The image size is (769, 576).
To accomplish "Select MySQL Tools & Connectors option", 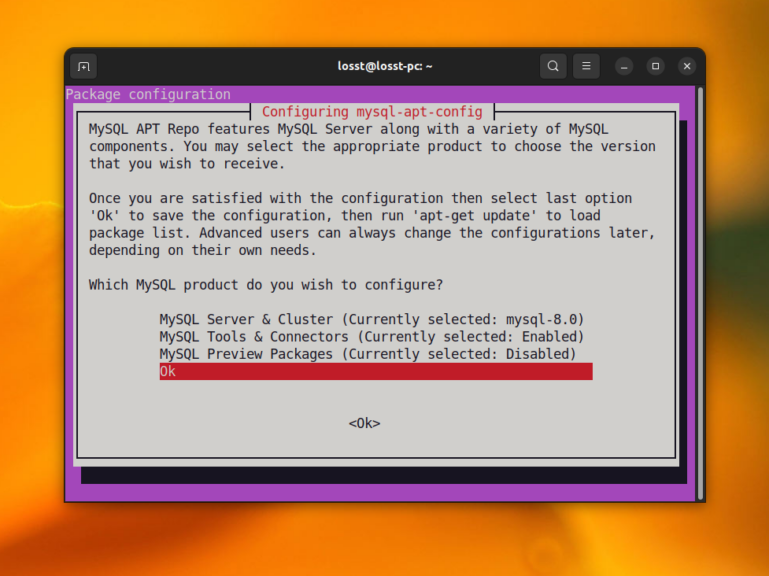I will [x=376, y=337].
